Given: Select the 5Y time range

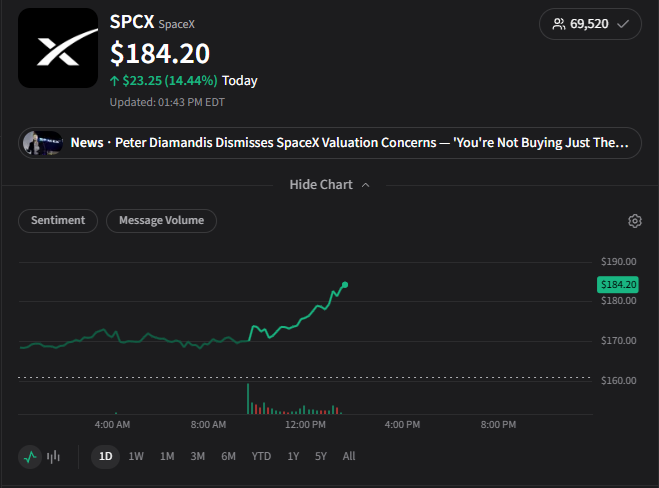Looking at the screenshot, I should click(x=321, y=456).
